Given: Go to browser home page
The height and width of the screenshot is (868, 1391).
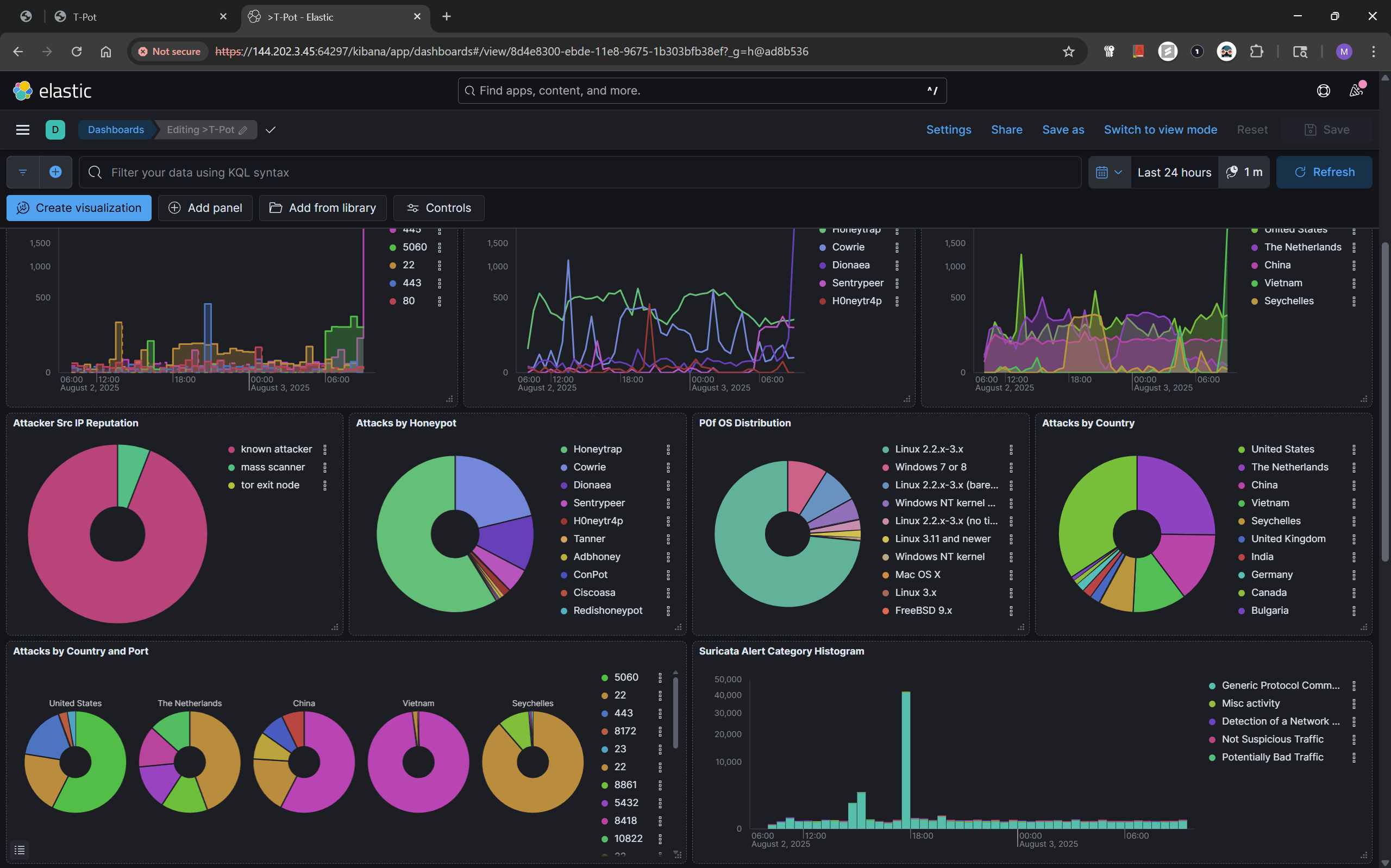Looking at the screenshot, I should pos(105,52).
